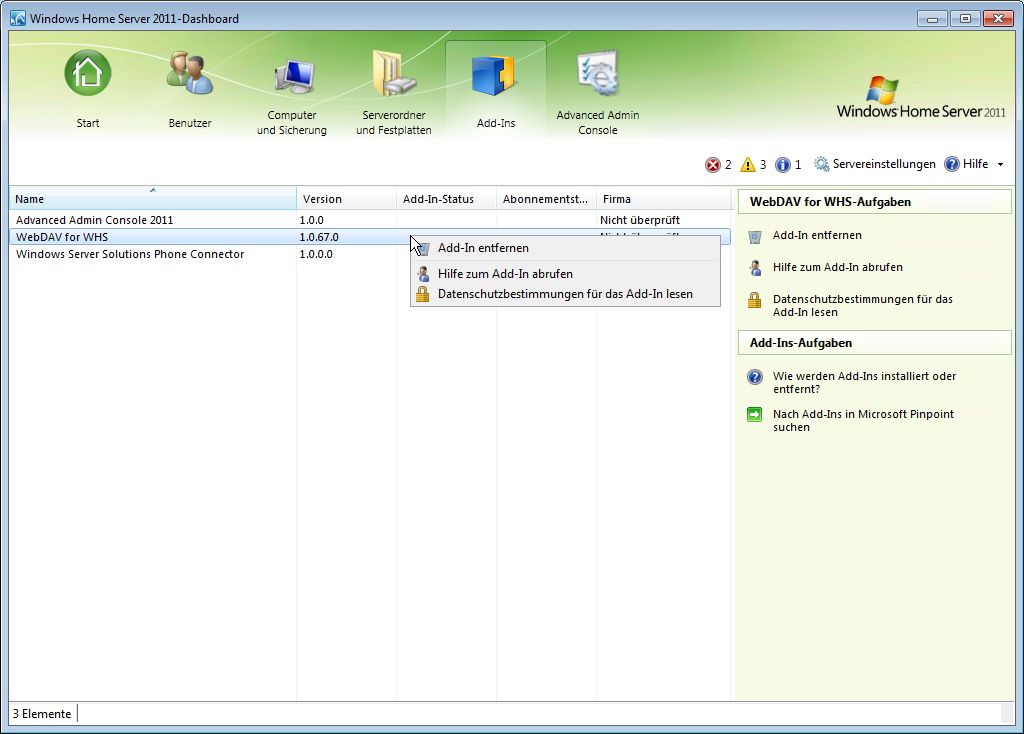Click lock icon beside Datenschutzbestimmungen in task pane
This screenshot has width=1024, height=734.
tap(755, 300)
